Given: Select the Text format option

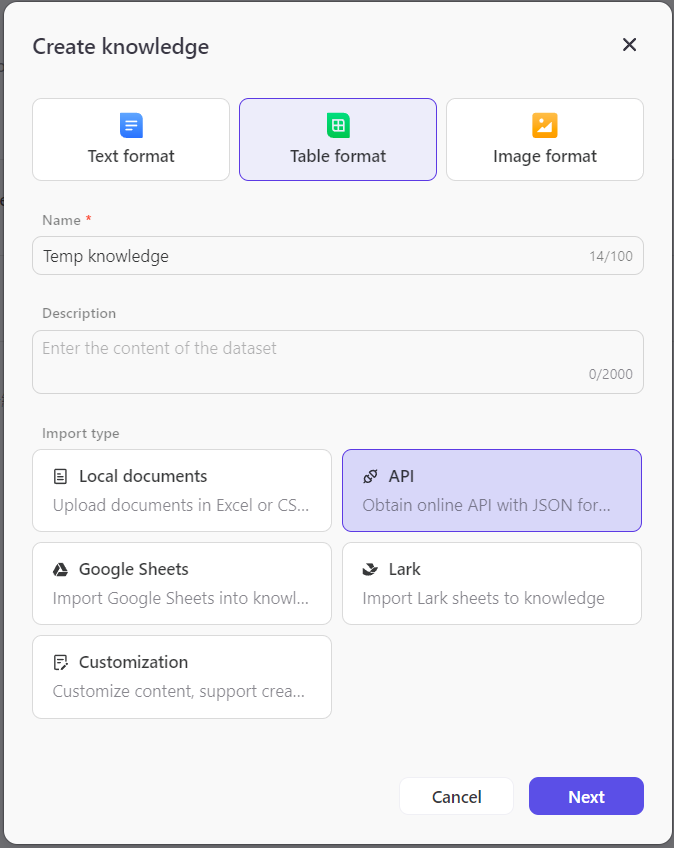Looking at the screenshot, I should 131,140.
